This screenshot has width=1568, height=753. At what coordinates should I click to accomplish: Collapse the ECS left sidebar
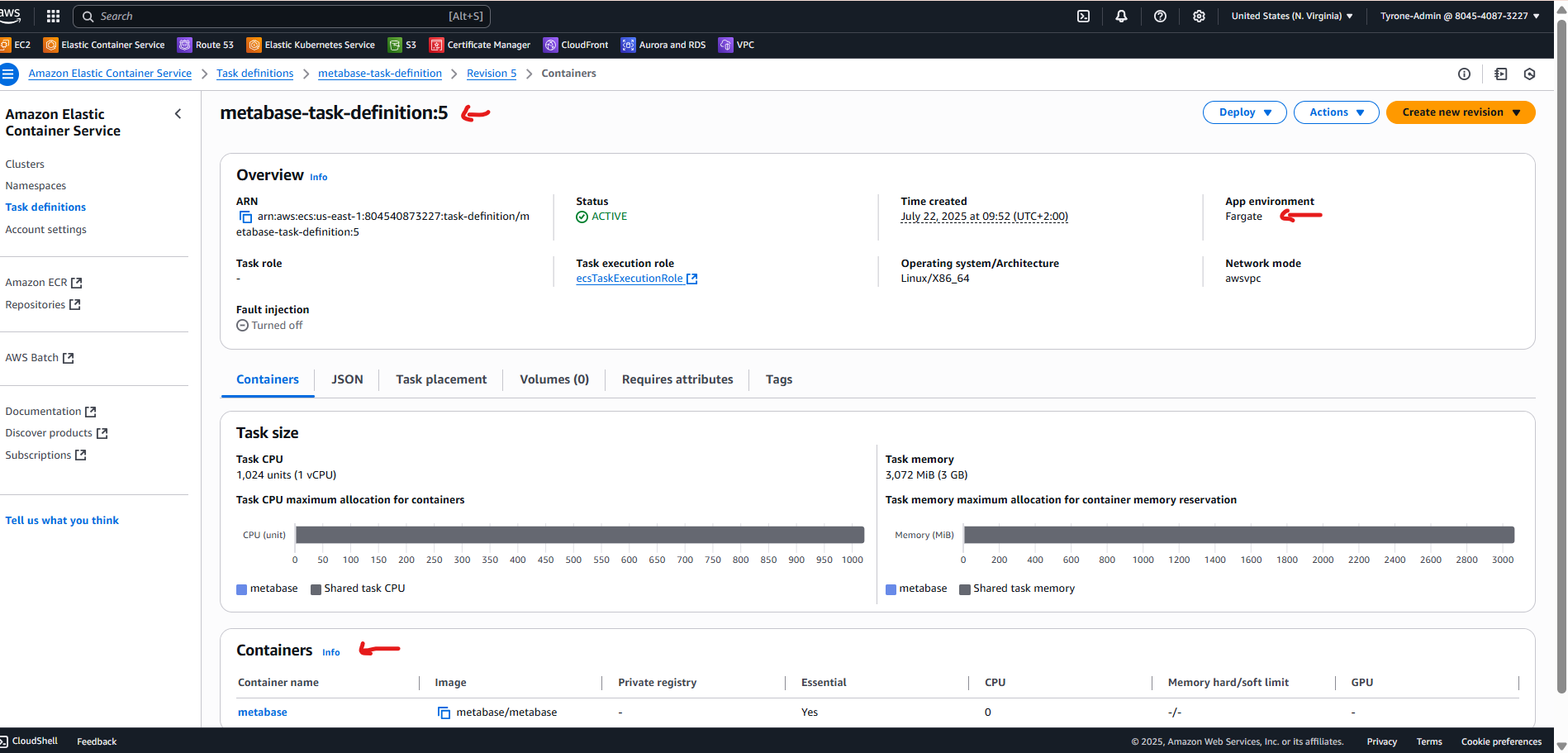178,113
